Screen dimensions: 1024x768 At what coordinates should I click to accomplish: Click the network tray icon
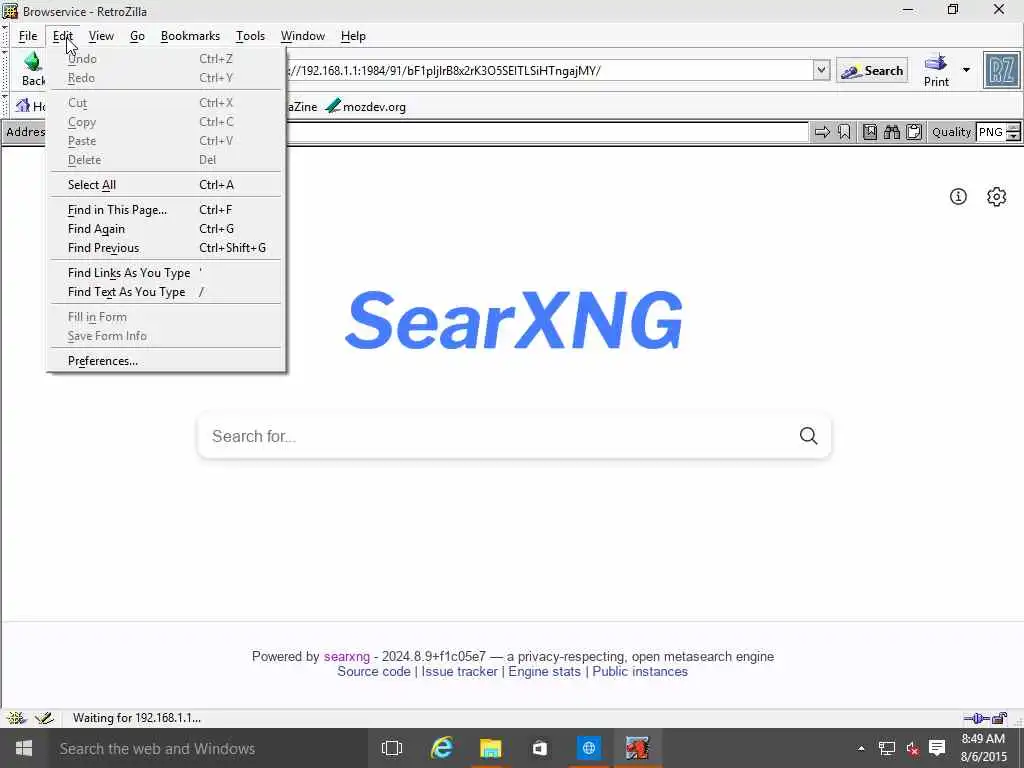pyautogui.click(x=887, y=748)
